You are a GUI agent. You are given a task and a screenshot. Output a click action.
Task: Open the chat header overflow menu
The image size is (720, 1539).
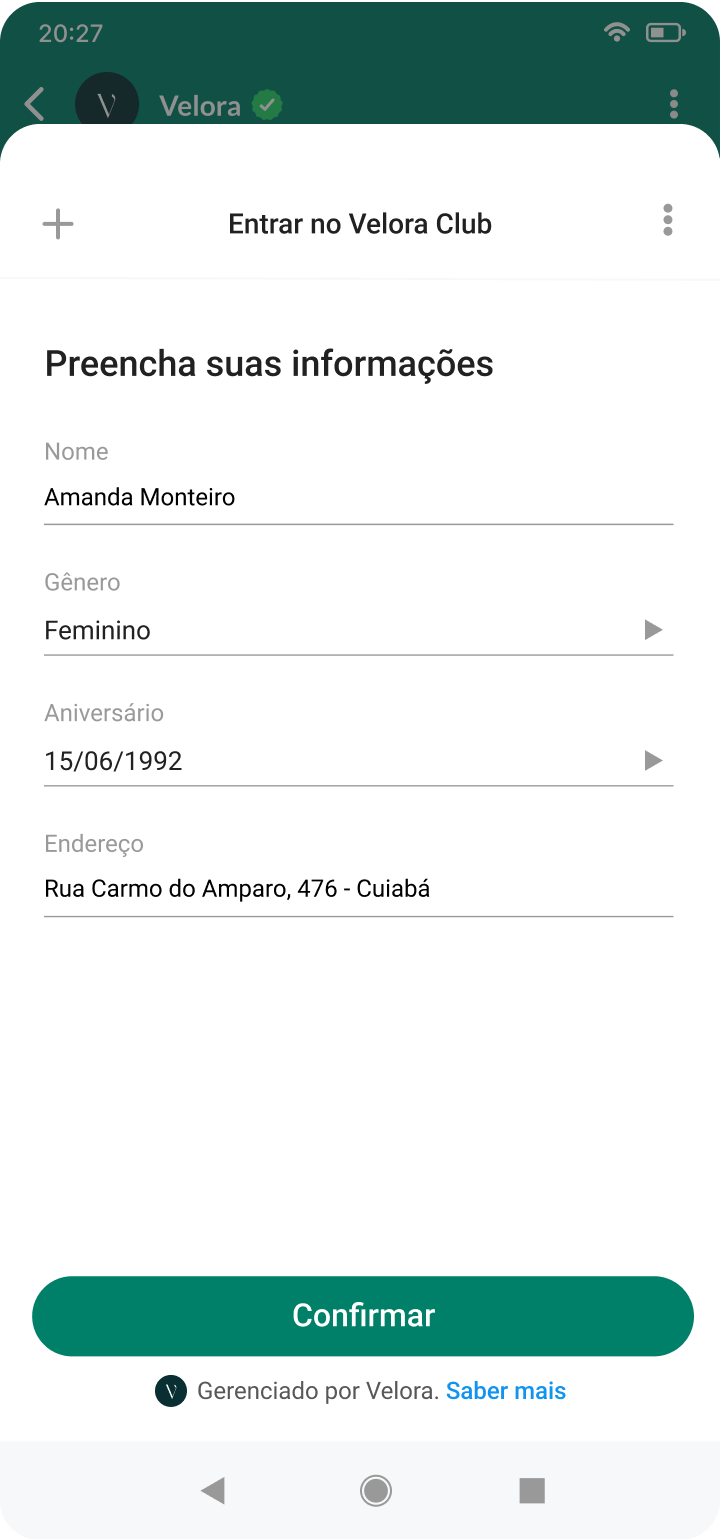point(673,104)
